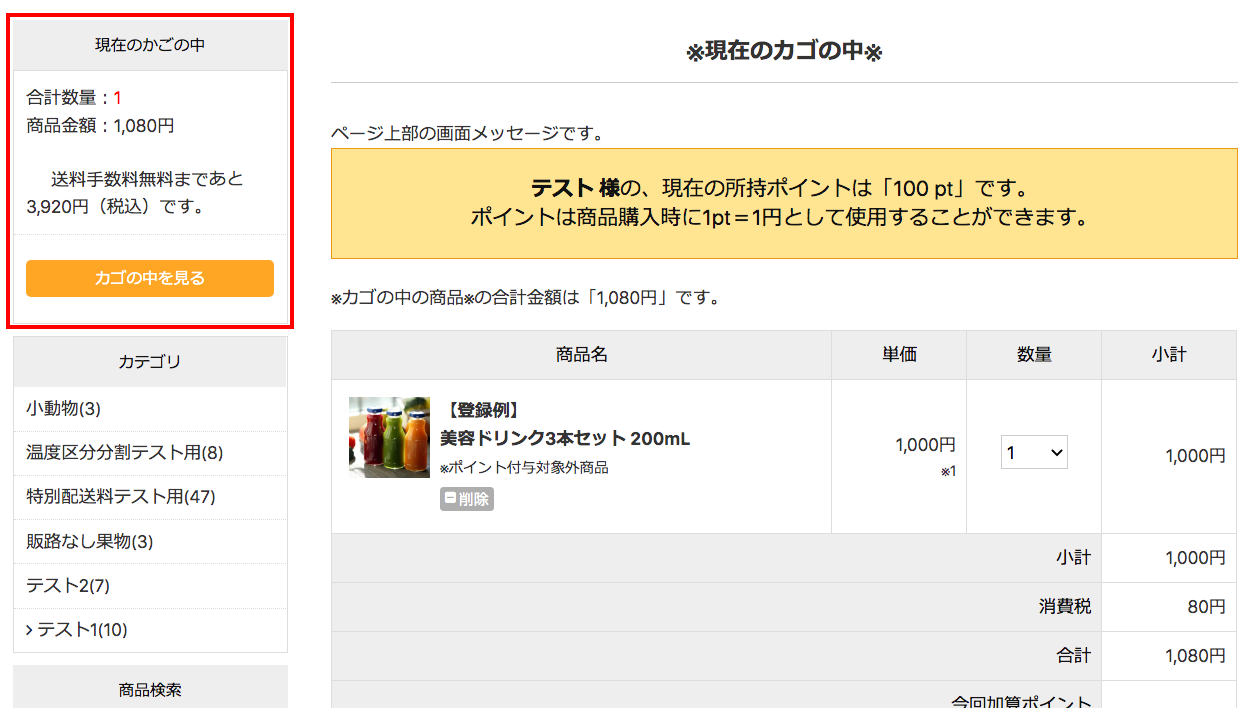The height and width of the screenshot is (708, 1247).
Task: Choose the テスト2(7) category
Action: pos(68,585)
